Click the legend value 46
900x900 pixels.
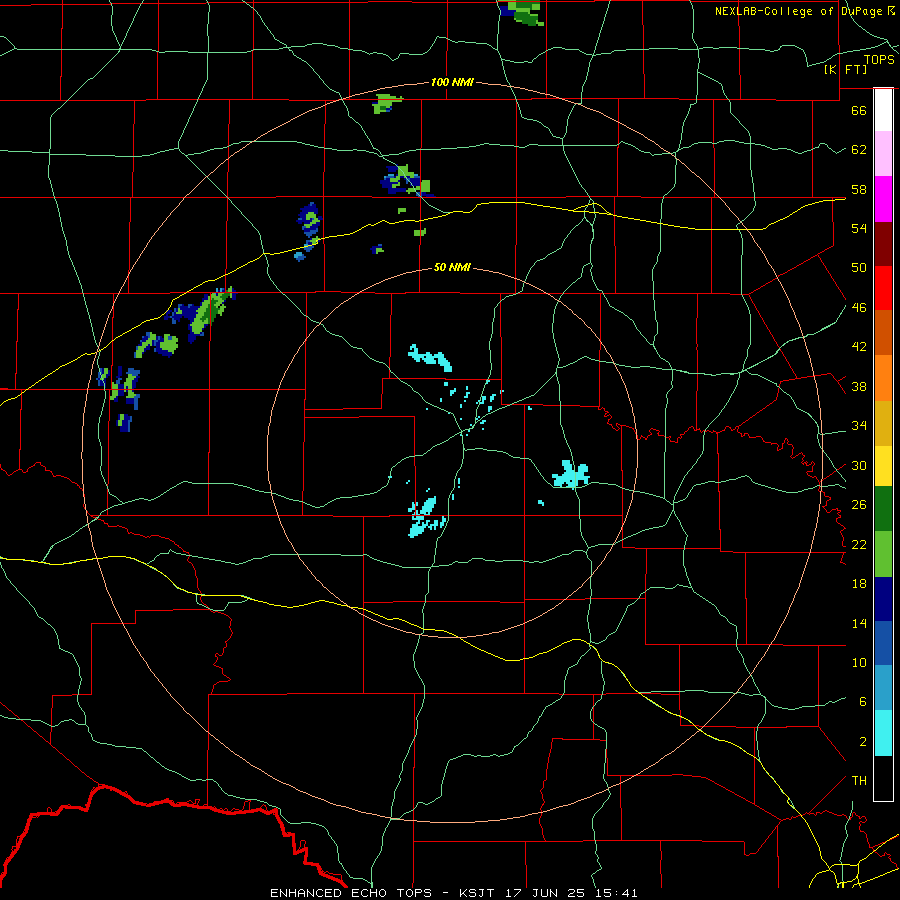(859, 308)
